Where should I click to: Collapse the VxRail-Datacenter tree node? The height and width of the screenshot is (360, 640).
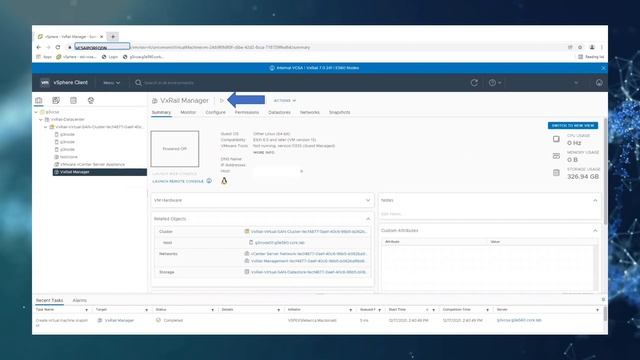pos(41,120)
